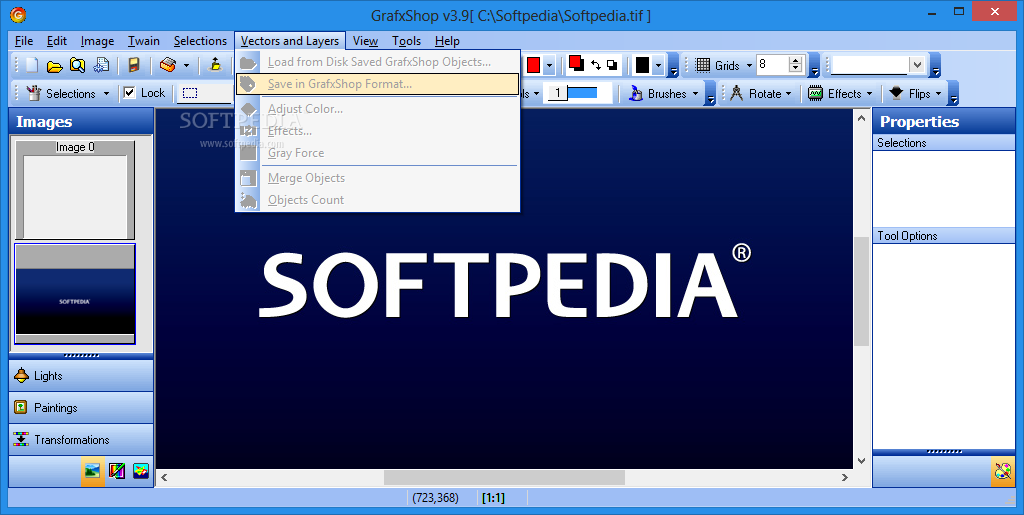Open the Transformations panel
The height and width of the screenshot is (515, 1024).
[81, 439]
